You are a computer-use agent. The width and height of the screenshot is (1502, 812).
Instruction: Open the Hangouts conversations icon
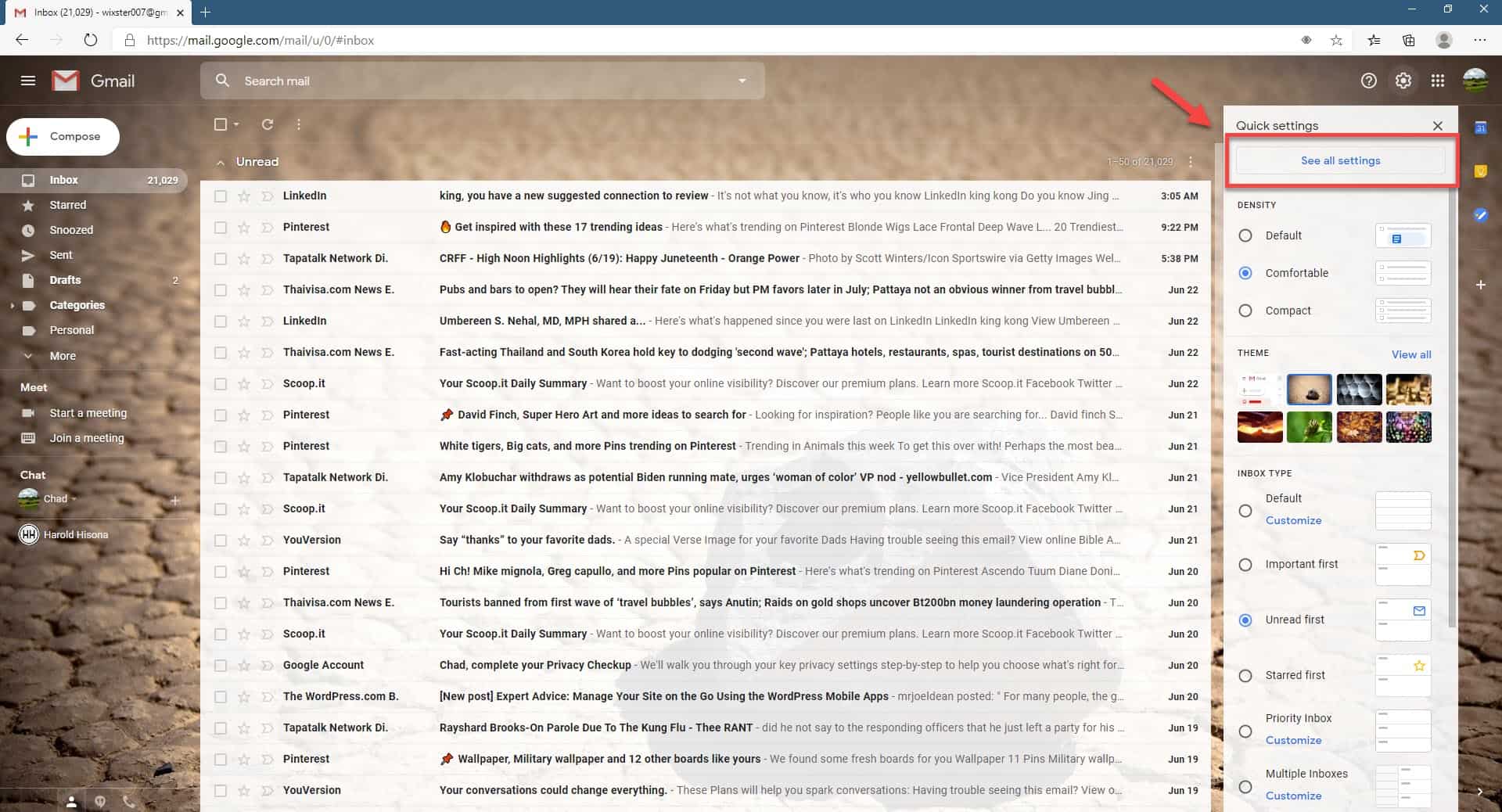coord(100,802)
